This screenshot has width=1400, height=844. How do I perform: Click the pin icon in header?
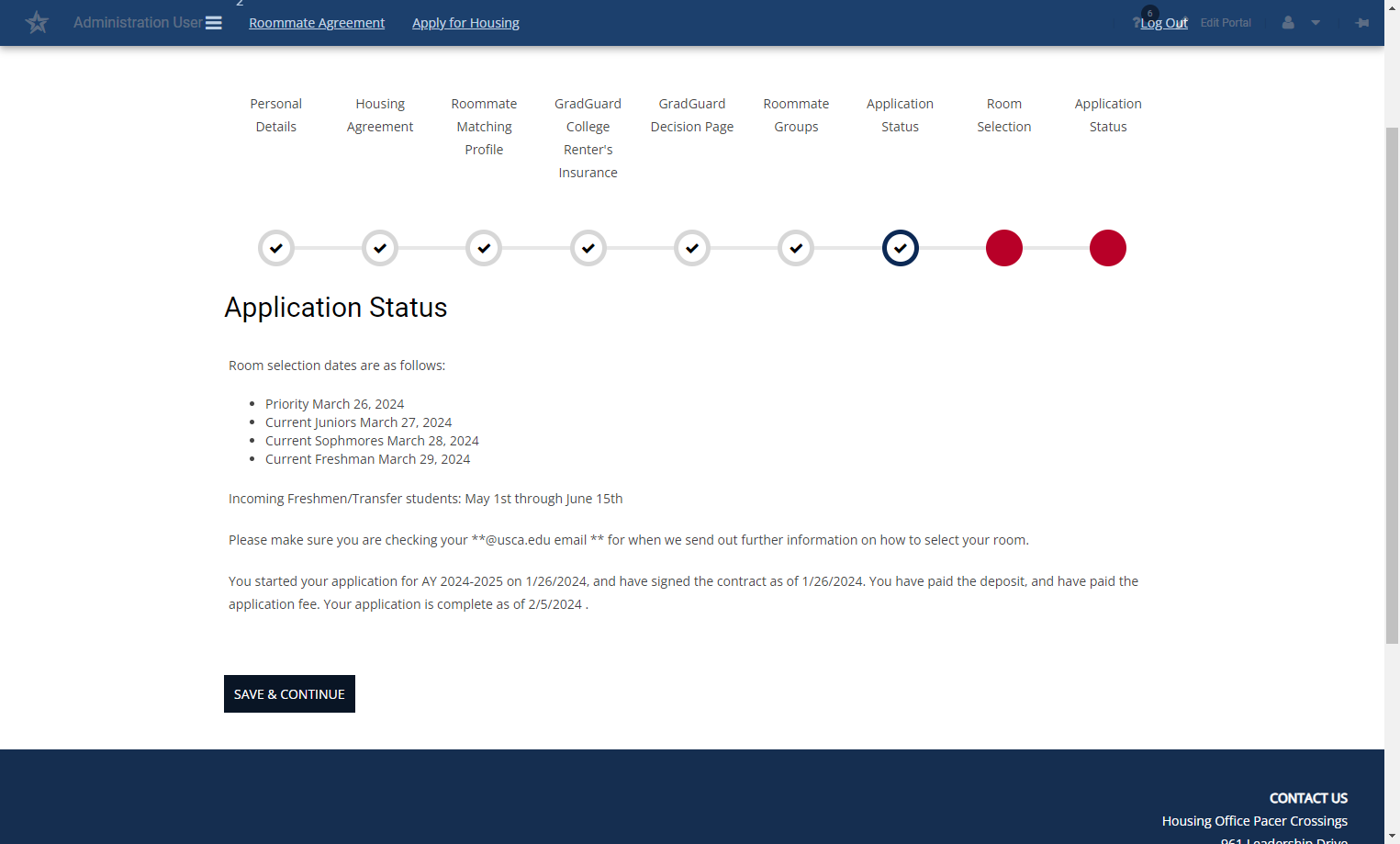(x=1362, y=22)
